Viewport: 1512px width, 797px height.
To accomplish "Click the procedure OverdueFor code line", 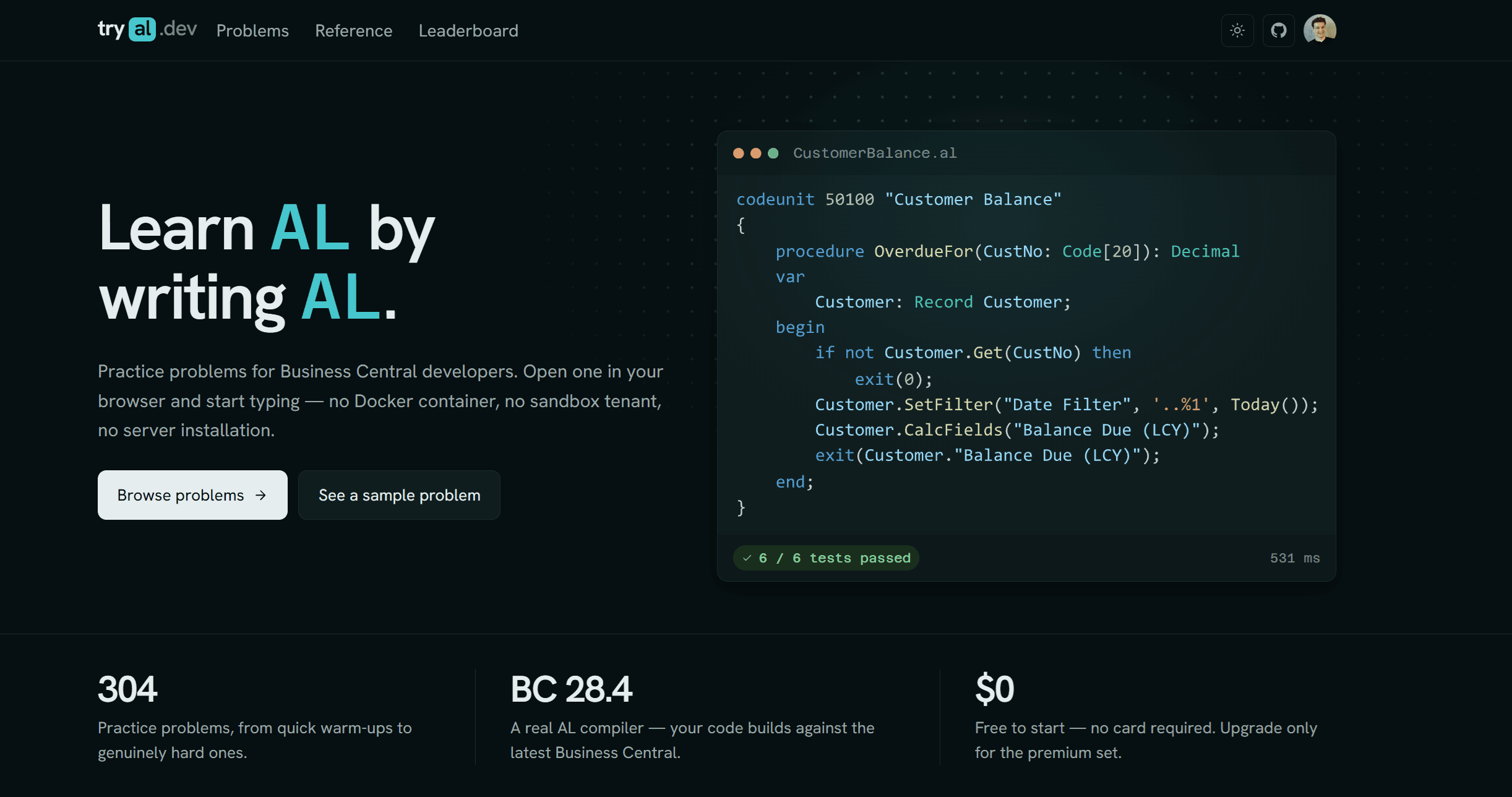I will pos(1008,251).
